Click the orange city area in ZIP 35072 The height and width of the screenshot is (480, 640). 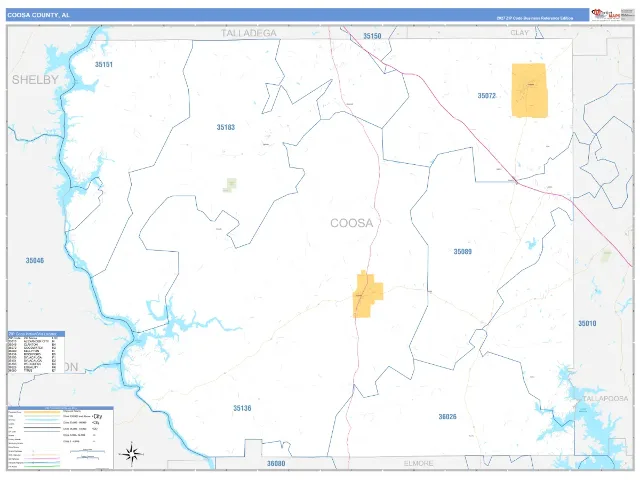click(529, 91)
